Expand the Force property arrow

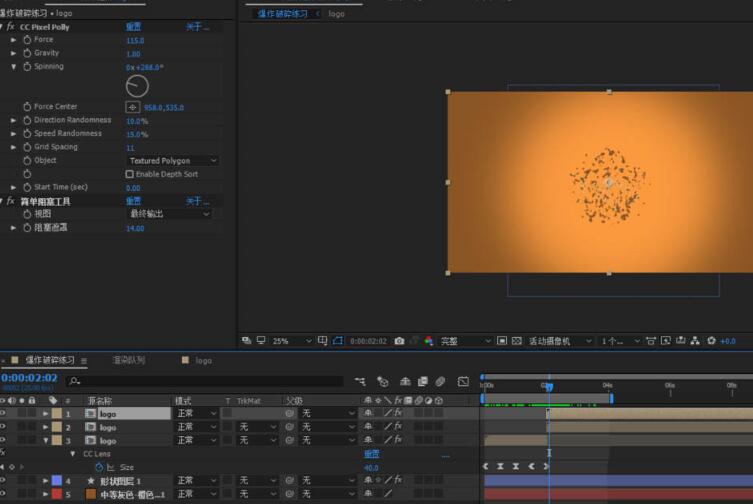point(13,40)
